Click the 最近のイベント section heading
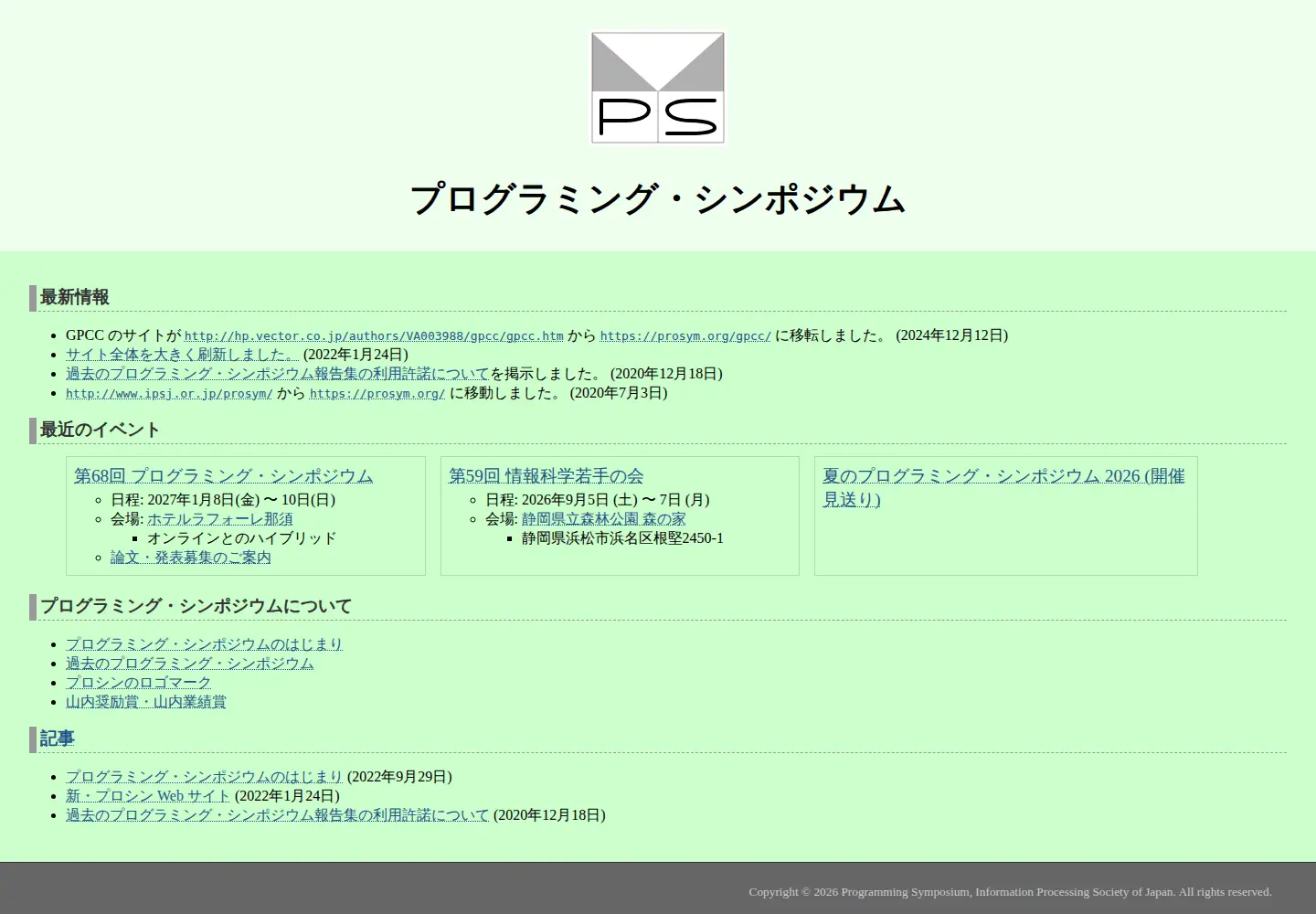Viewport: 1316px width, 914px height. [x=100, y=430]
